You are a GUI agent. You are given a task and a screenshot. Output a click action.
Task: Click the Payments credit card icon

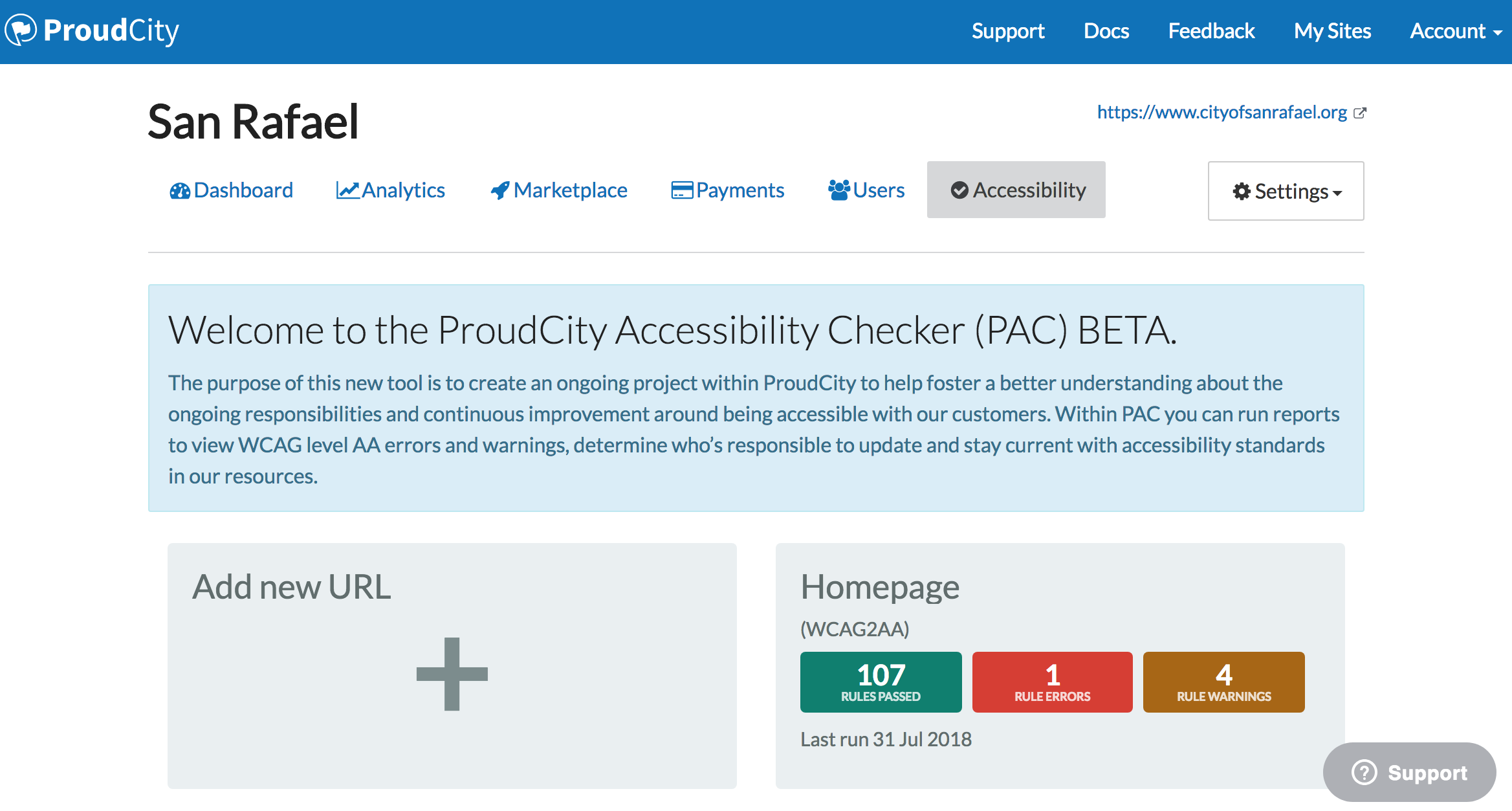682,190
